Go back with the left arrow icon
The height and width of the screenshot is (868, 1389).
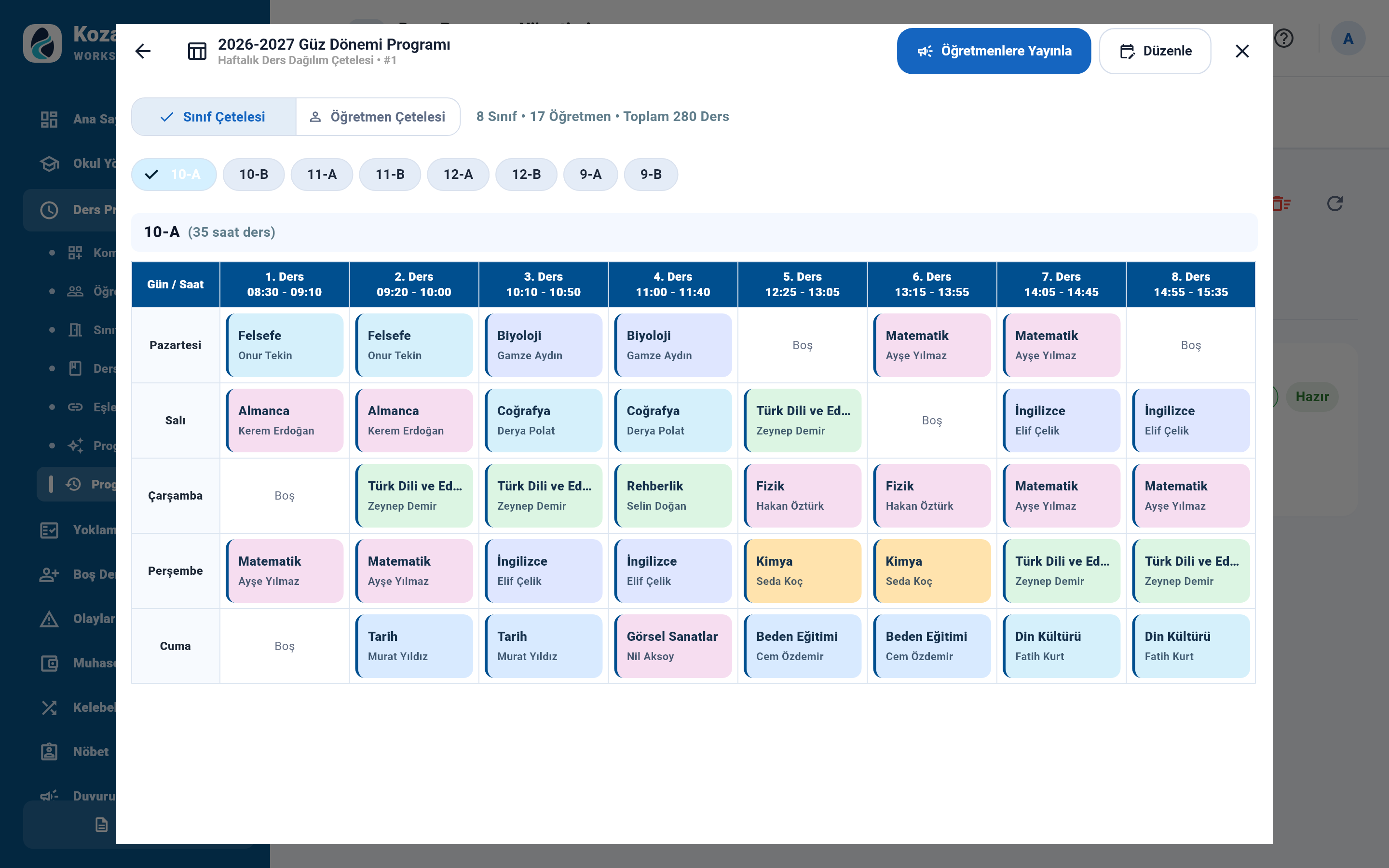tap(143, 51)
